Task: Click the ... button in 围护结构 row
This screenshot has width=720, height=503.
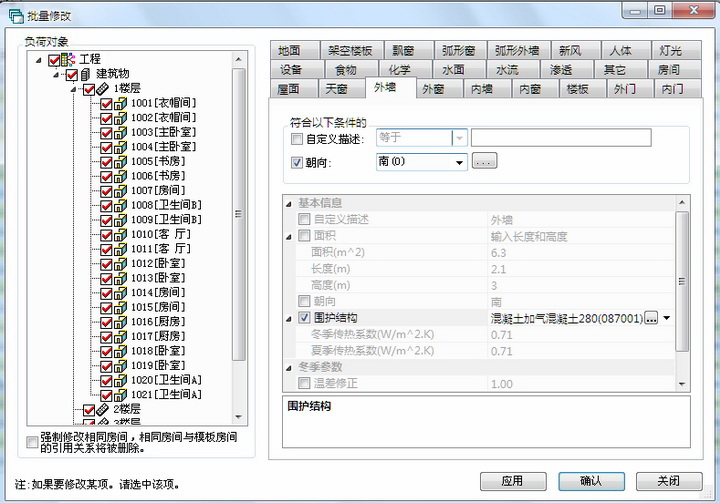Action: coord(651,318)
